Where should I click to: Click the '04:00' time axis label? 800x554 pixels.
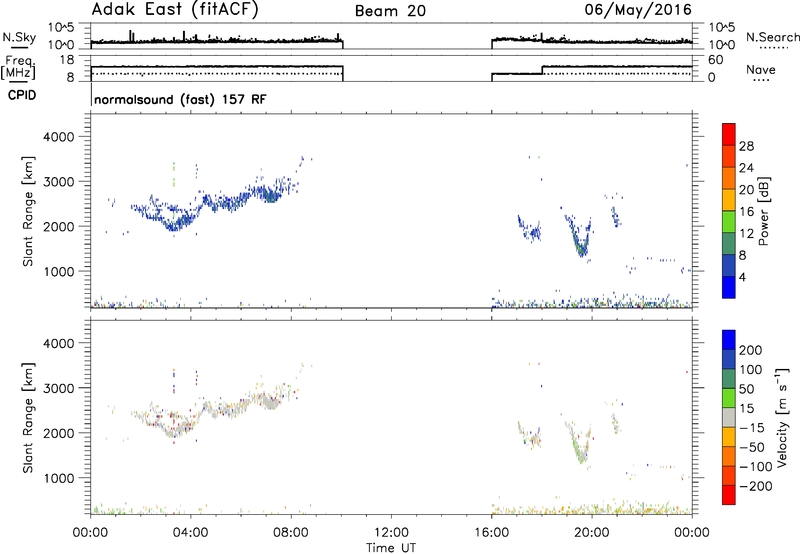tap(190, 533)
